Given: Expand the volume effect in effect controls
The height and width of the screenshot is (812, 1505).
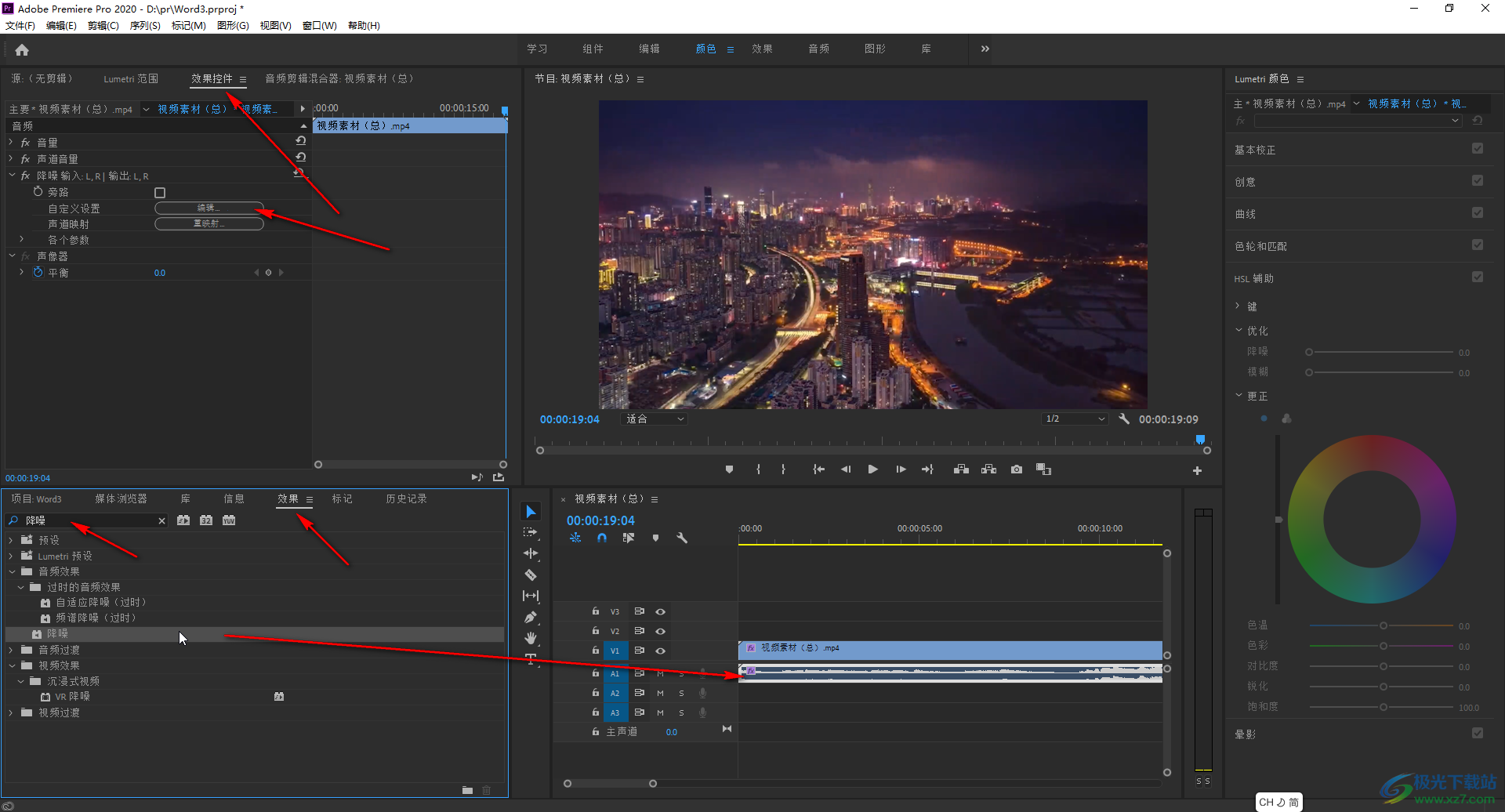Looking at the screenshot, I should click(11, 143).
